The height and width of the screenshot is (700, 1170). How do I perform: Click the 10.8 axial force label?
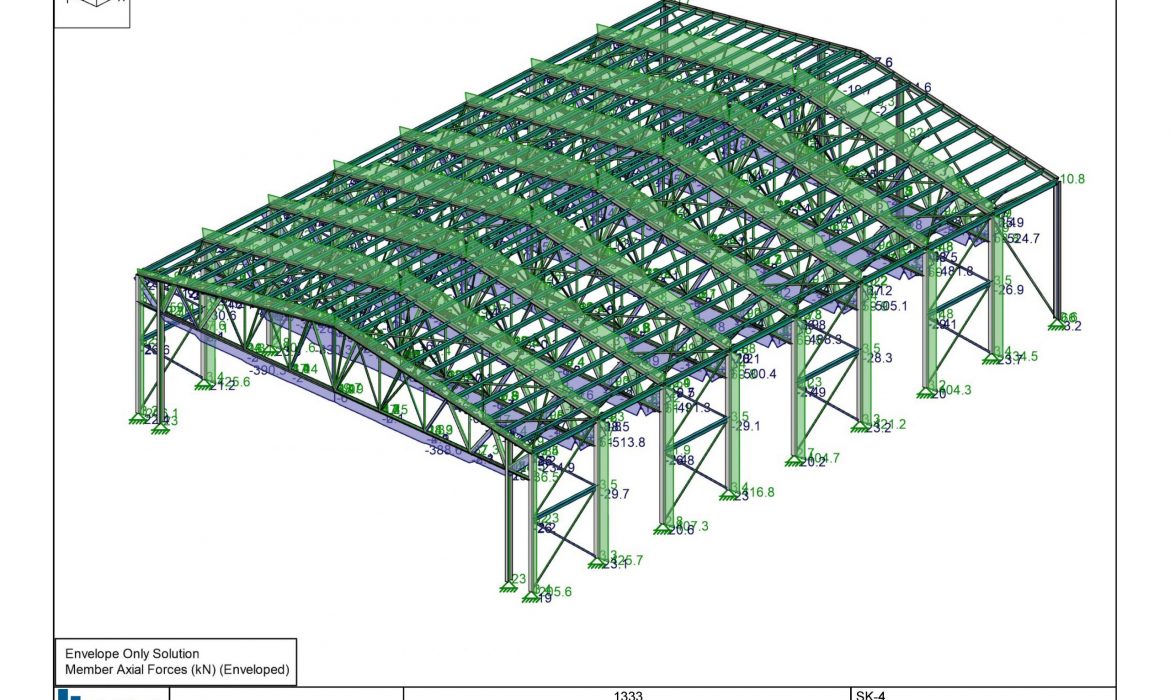coord(1072,180)
